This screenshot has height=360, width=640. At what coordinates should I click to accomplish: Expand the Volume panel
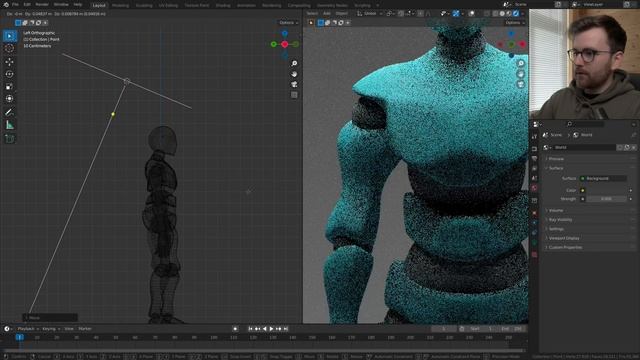[590, 211]
